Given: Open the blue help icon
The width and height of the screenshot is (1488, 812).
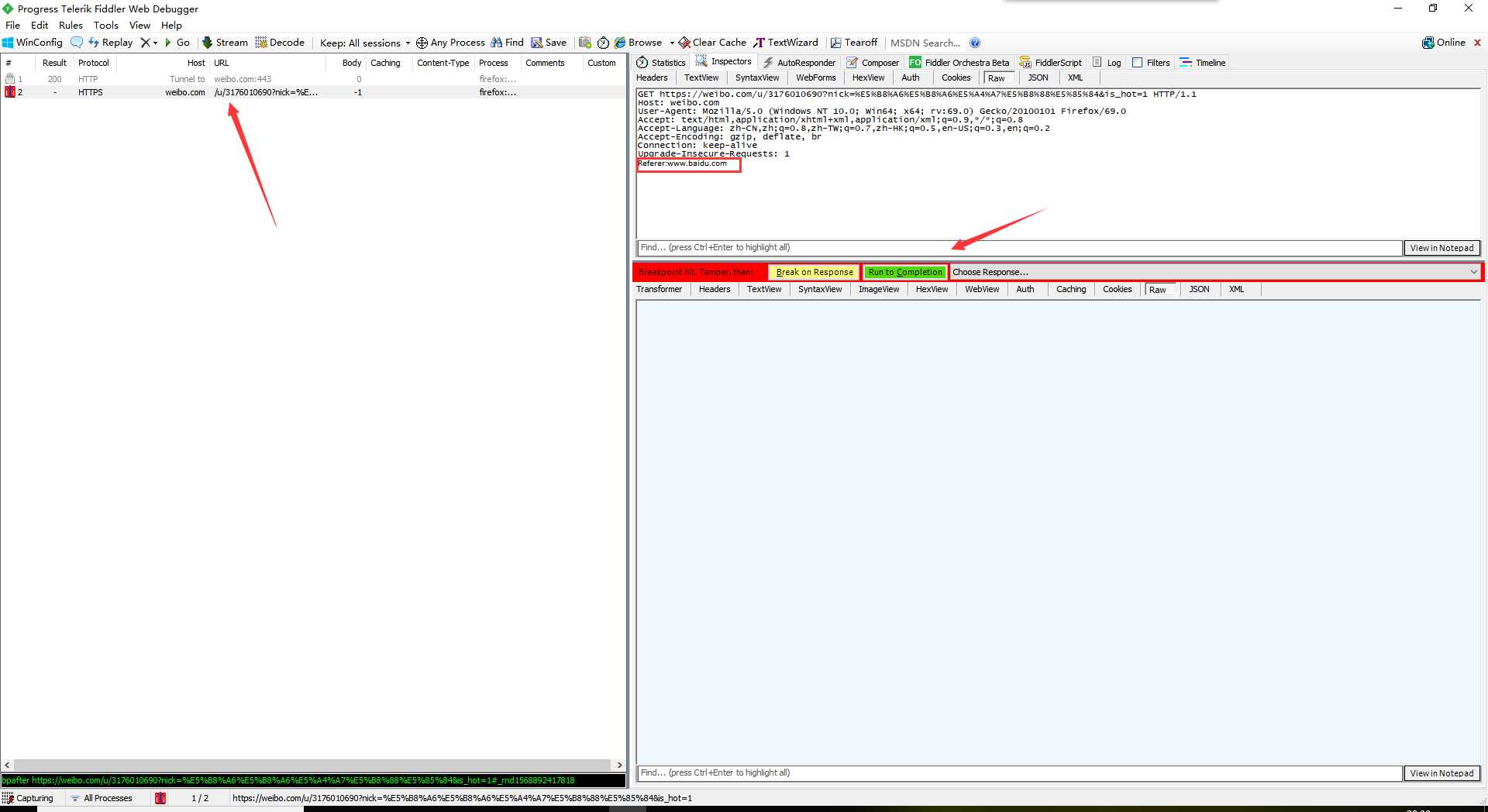Looking at the screenshot, I should tap(975, 43).
